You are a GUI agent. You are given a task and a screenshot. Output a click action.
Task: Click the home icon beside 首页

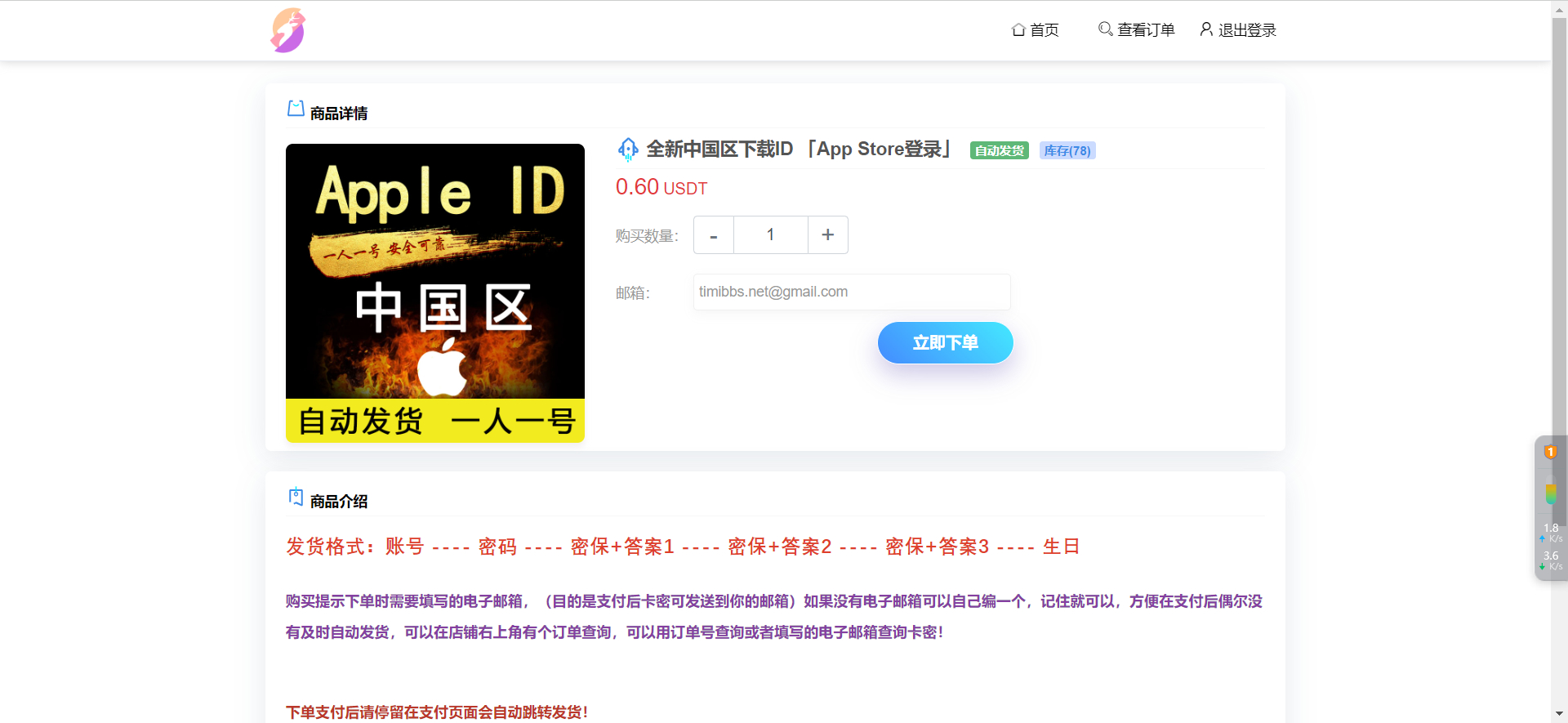[x=1018, y=29]
